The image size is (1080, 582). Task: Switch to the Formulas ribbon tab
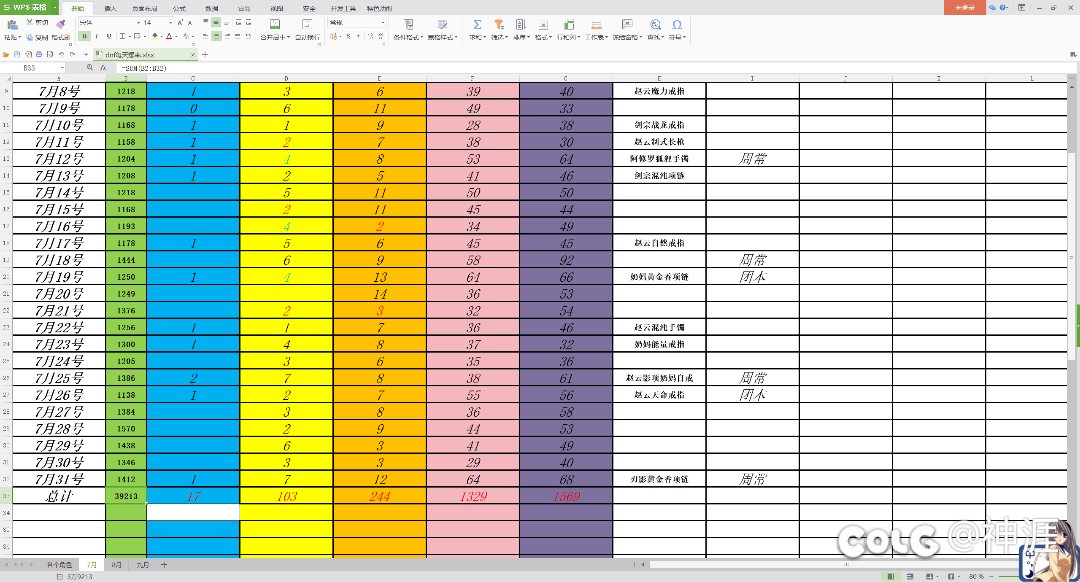(x=179, y=8)
